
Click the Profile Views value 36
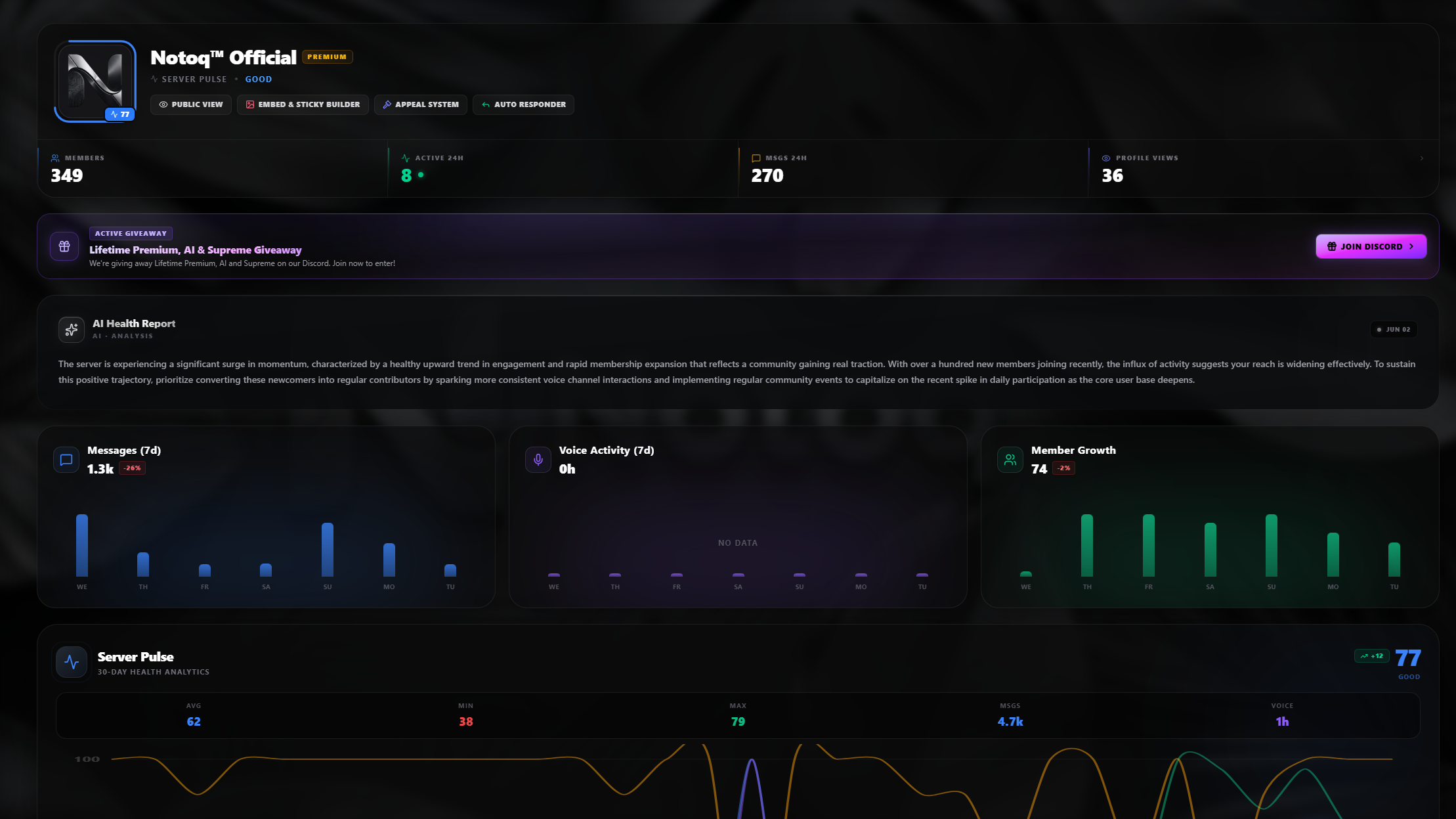pos(1113,176)
